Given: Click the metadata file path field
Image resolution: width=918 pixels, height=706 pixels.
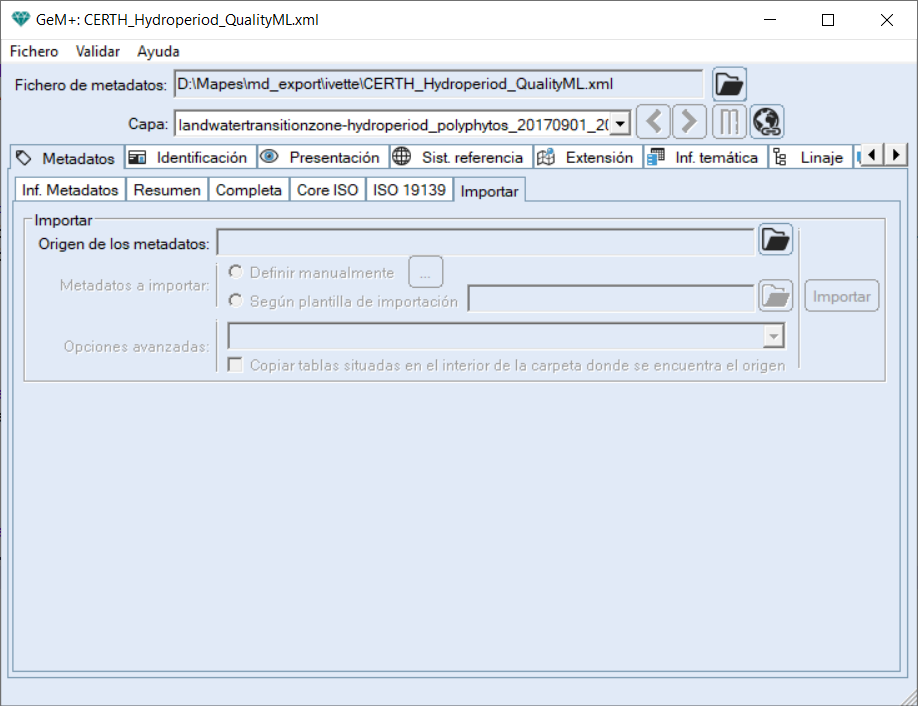Looking at the screenshot, I should (440, 84).
